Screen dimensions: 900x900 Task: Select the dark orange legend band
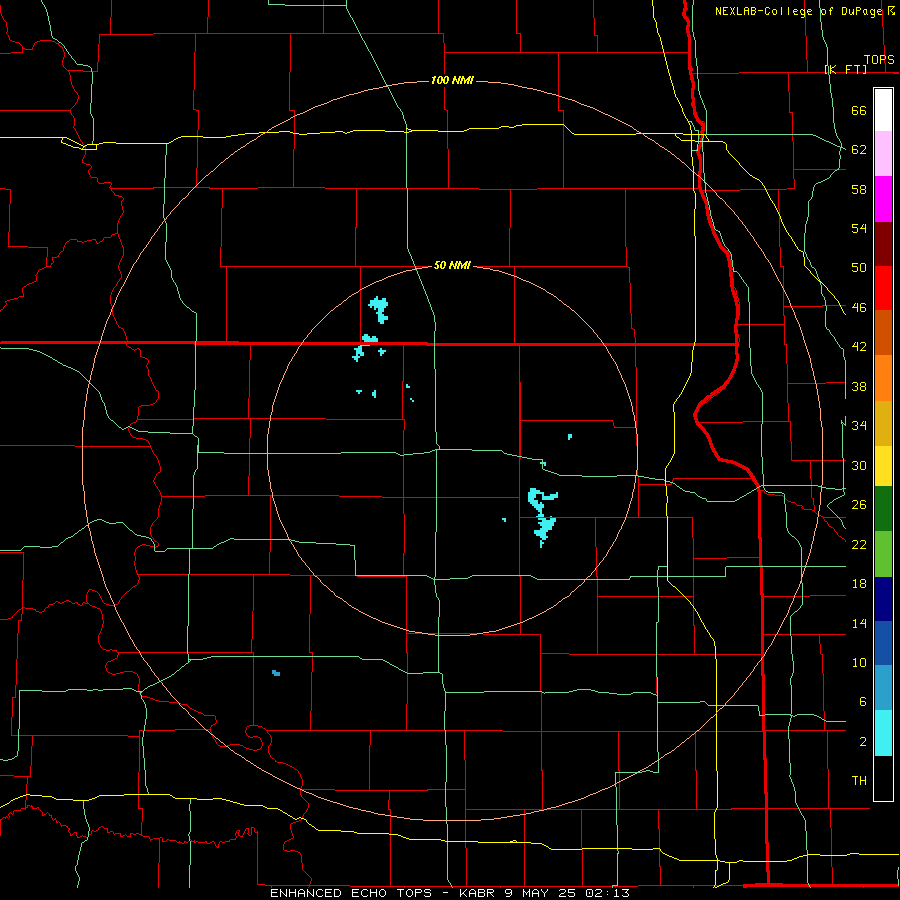click(x=883, y=332)
